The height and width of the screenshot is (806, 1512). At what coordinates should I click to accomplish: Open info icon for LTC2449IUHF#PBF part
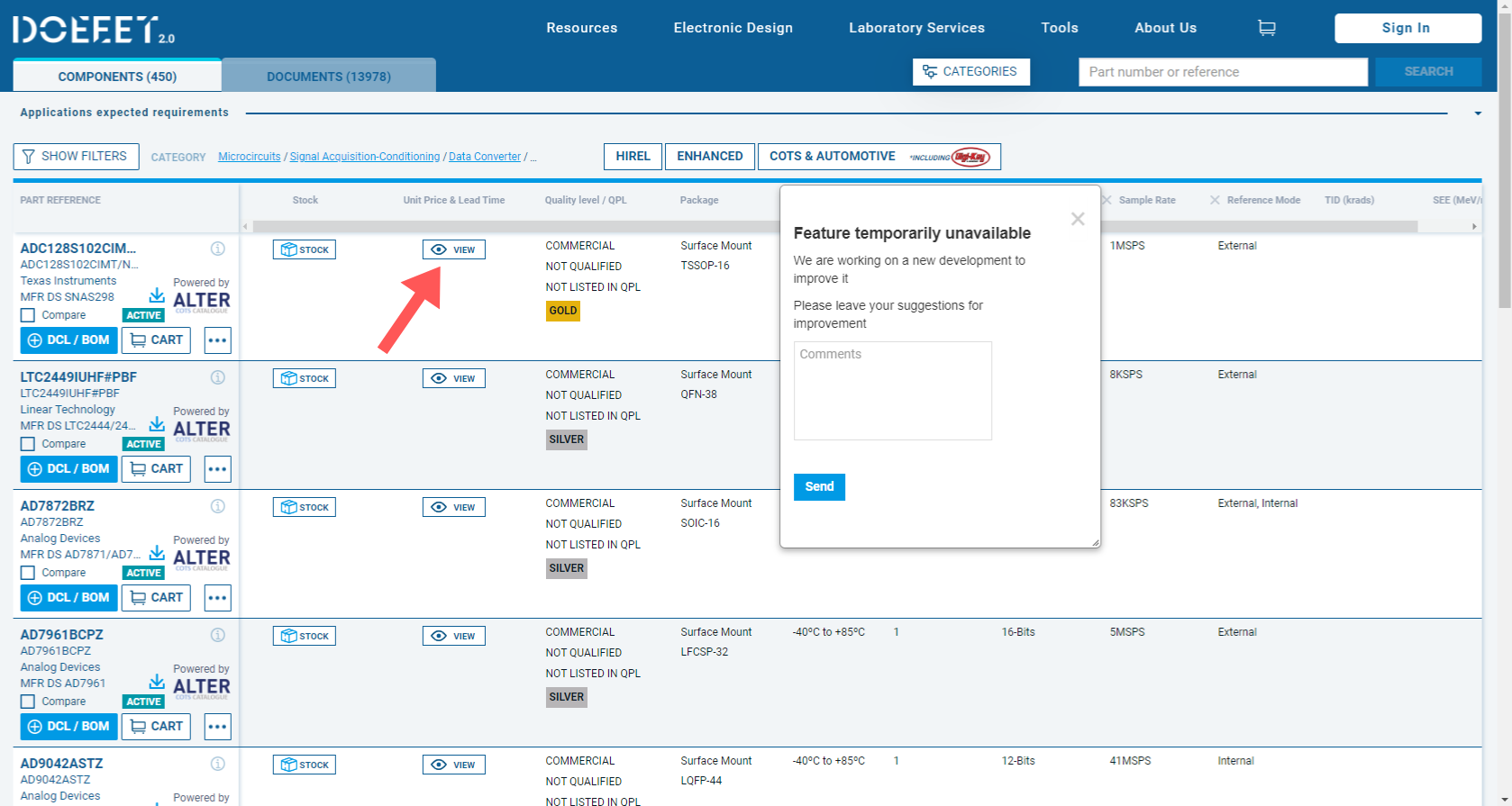tap(217, 377)
